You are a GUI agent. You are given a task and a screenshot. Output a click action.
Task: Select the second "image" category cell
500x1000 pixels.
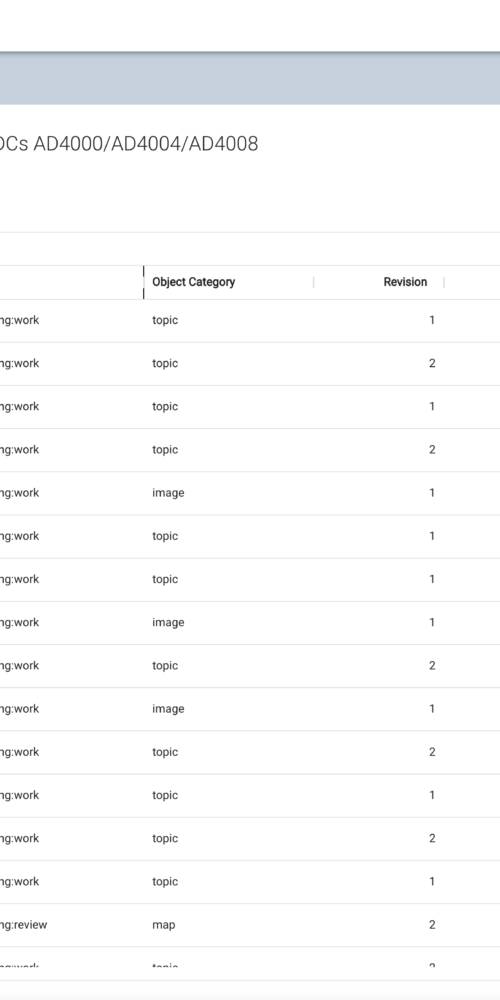point(168,622)
